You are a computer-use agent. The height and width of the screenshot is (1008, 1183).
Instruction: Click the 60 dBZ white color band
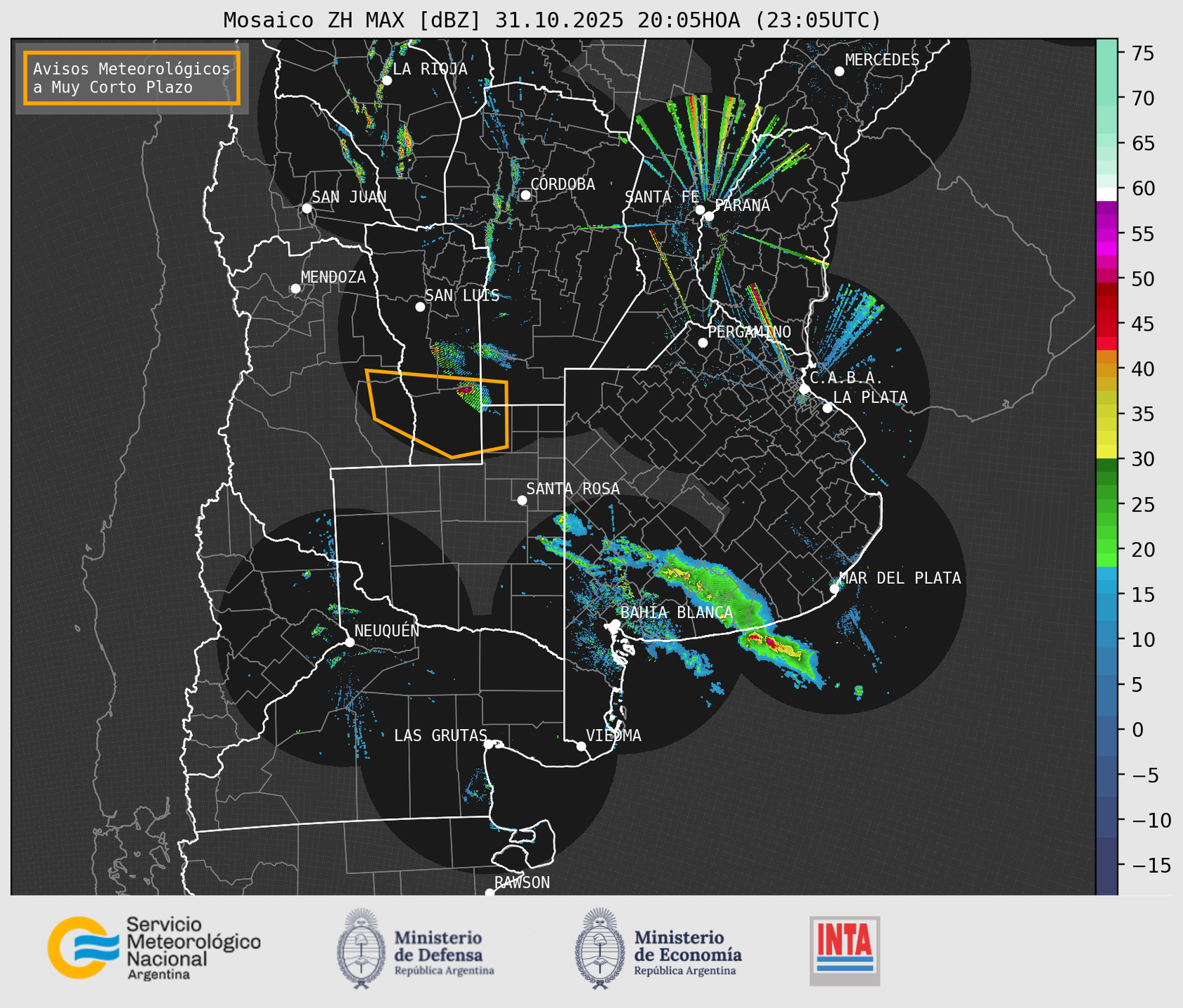[1106, 194]
